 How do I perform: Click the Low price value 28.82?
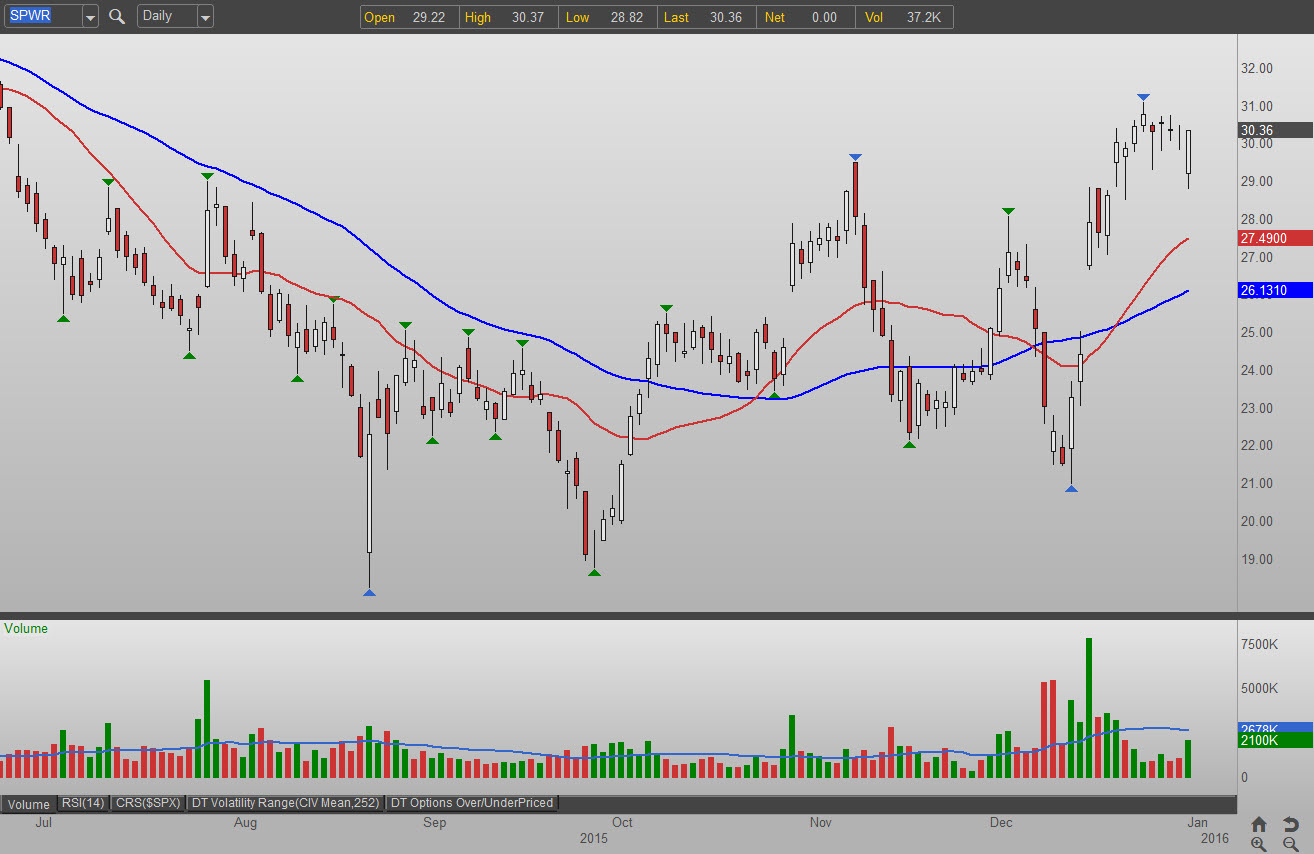pos(627,17)
